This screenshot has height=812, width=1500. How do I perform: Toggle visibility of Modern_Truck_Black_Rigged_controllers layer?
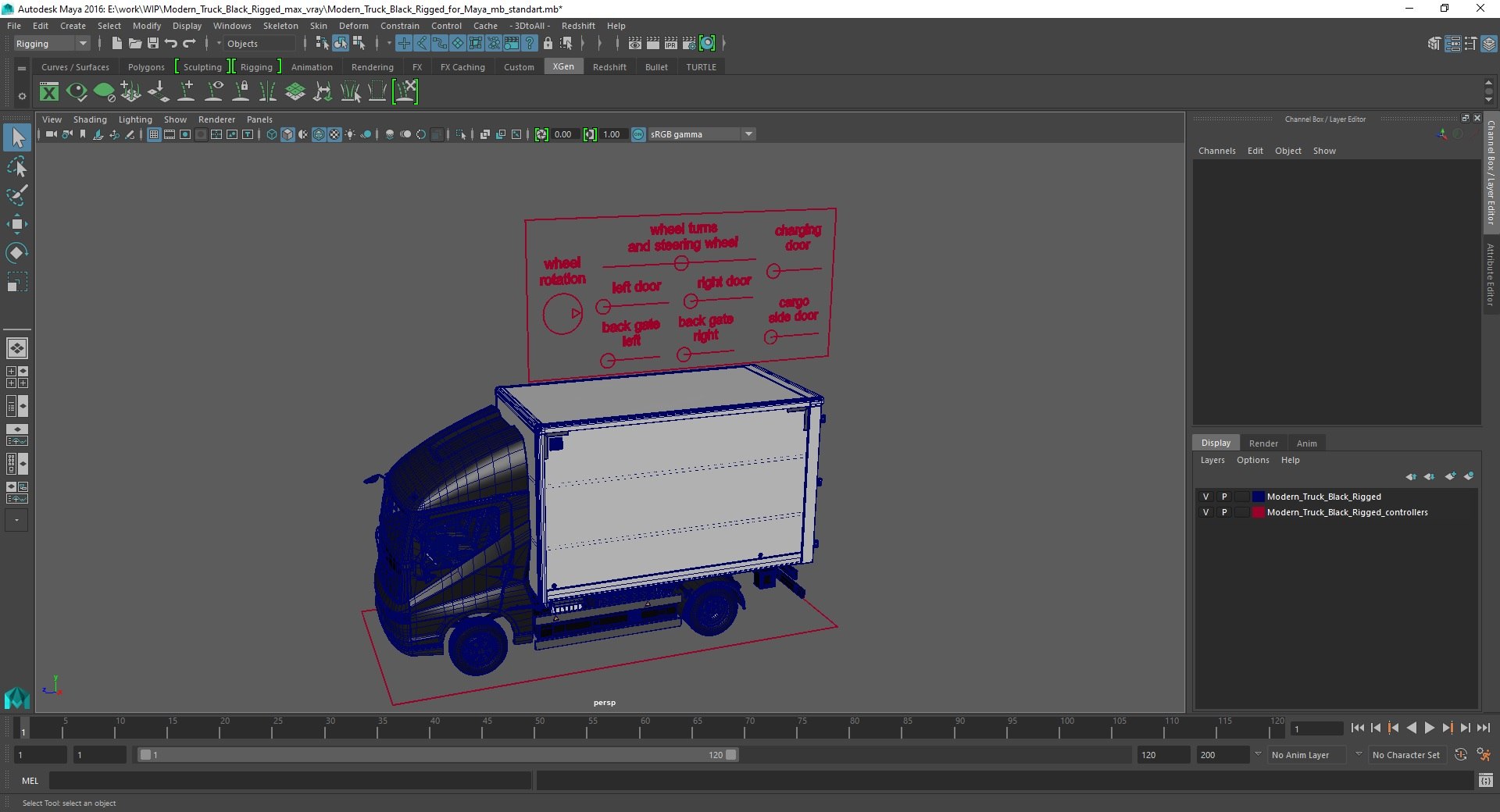[x=1205, y=512]
